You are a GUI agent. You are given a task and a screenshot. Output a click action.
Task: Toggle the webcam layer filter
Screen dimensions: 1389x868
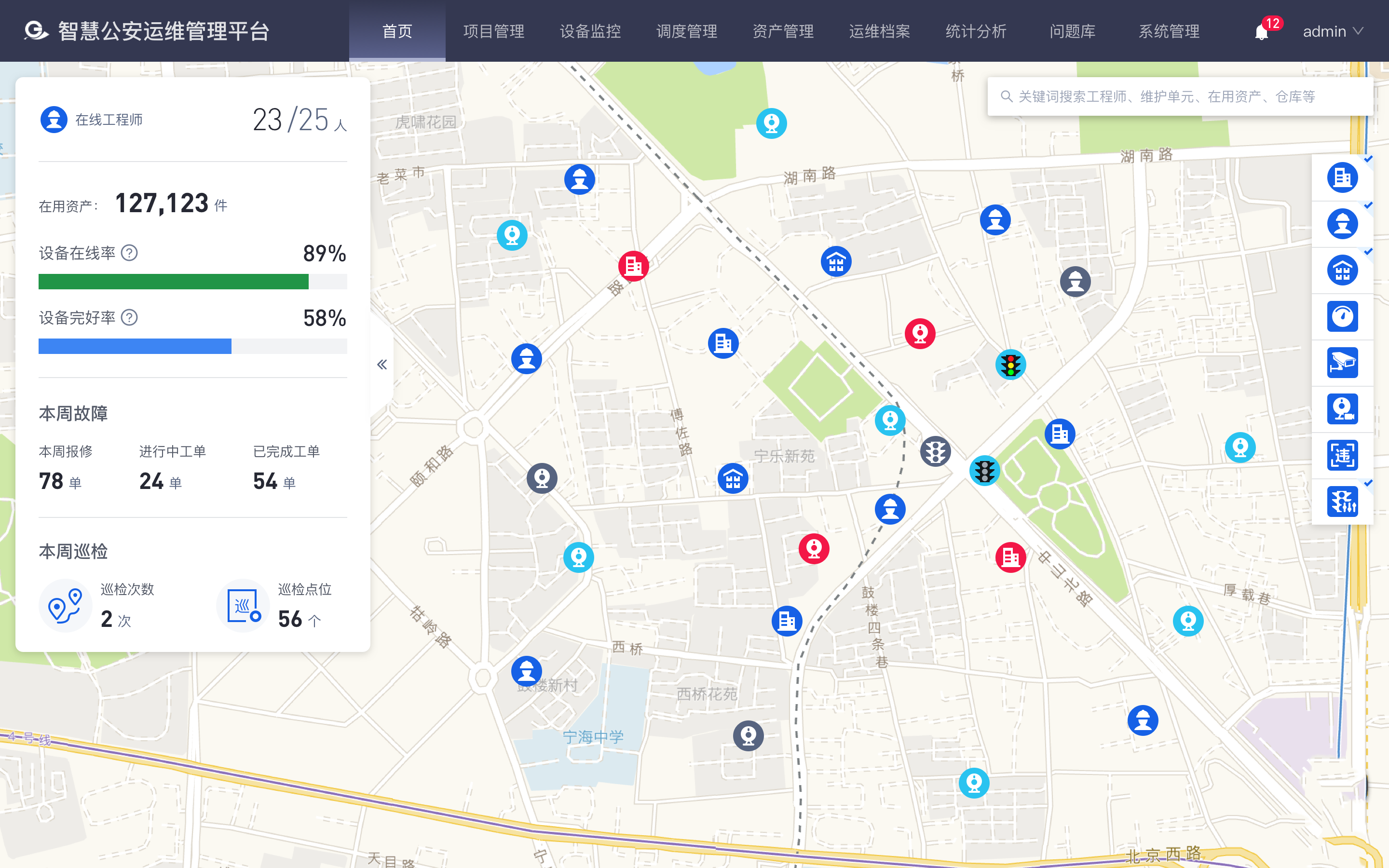point(1343,409)
